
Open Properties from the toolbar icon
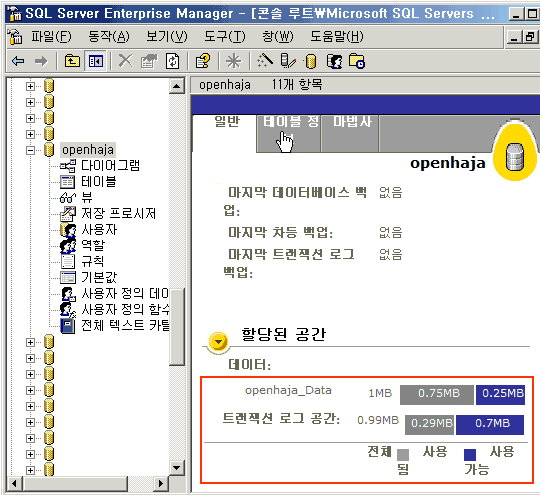pyautogui.click(x=149, y=61)
